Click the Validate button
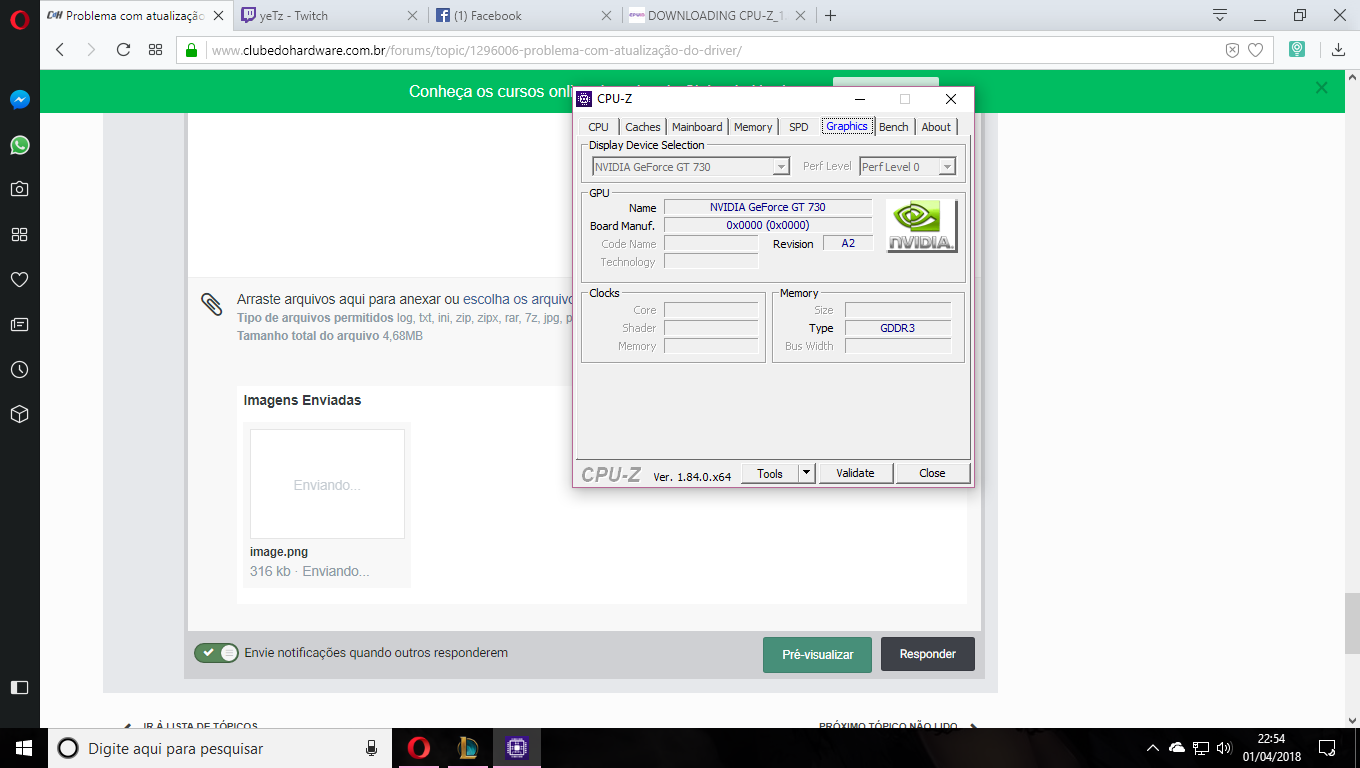Viewport: 1360px width, 768px height. (x=856, y=473)
